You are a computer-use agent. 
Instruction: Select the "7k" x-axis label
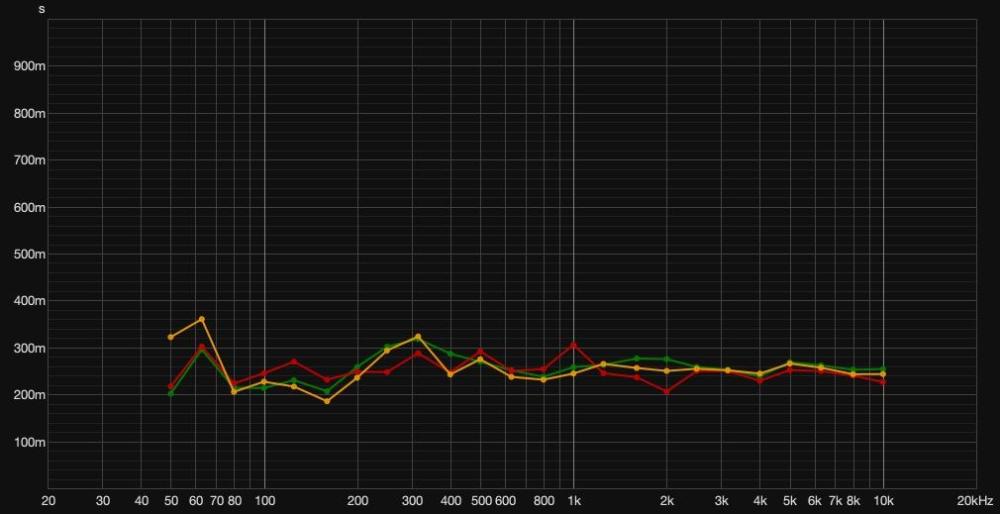pos(835,500)
